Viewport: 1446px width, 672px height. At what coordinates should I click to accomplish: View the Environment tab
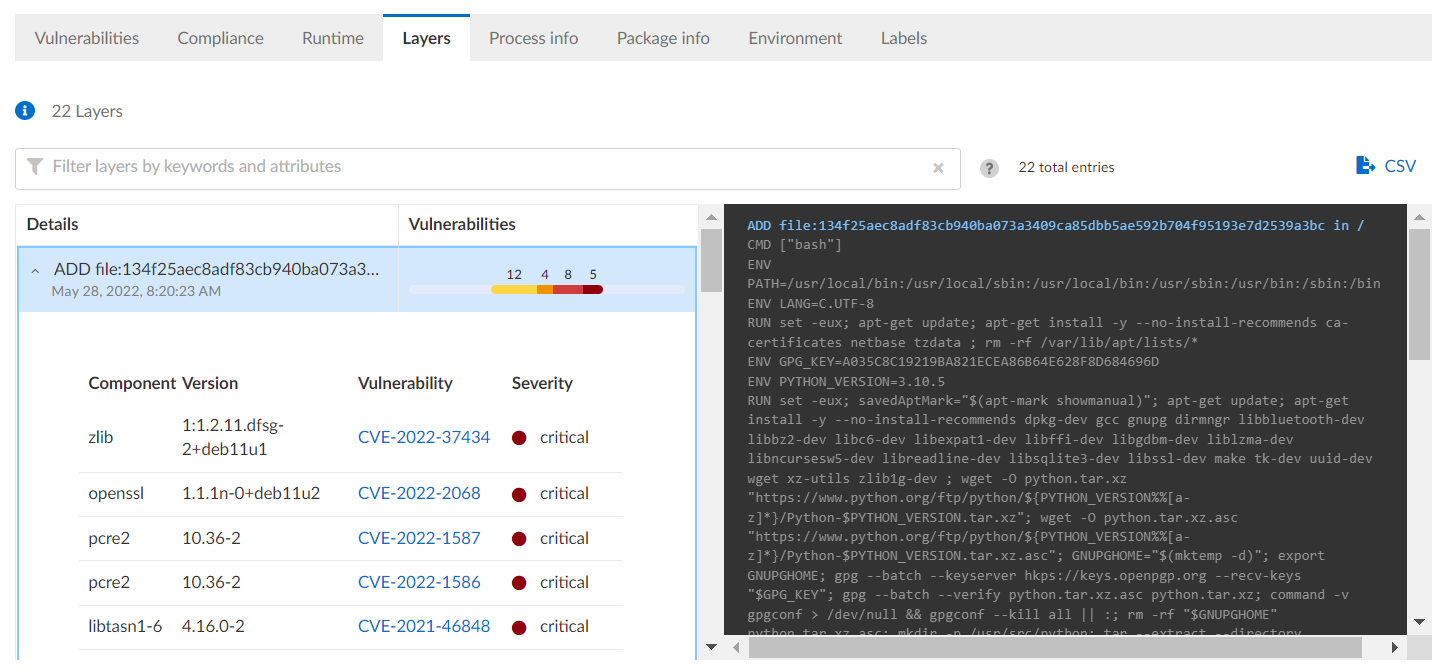[795, 37]
